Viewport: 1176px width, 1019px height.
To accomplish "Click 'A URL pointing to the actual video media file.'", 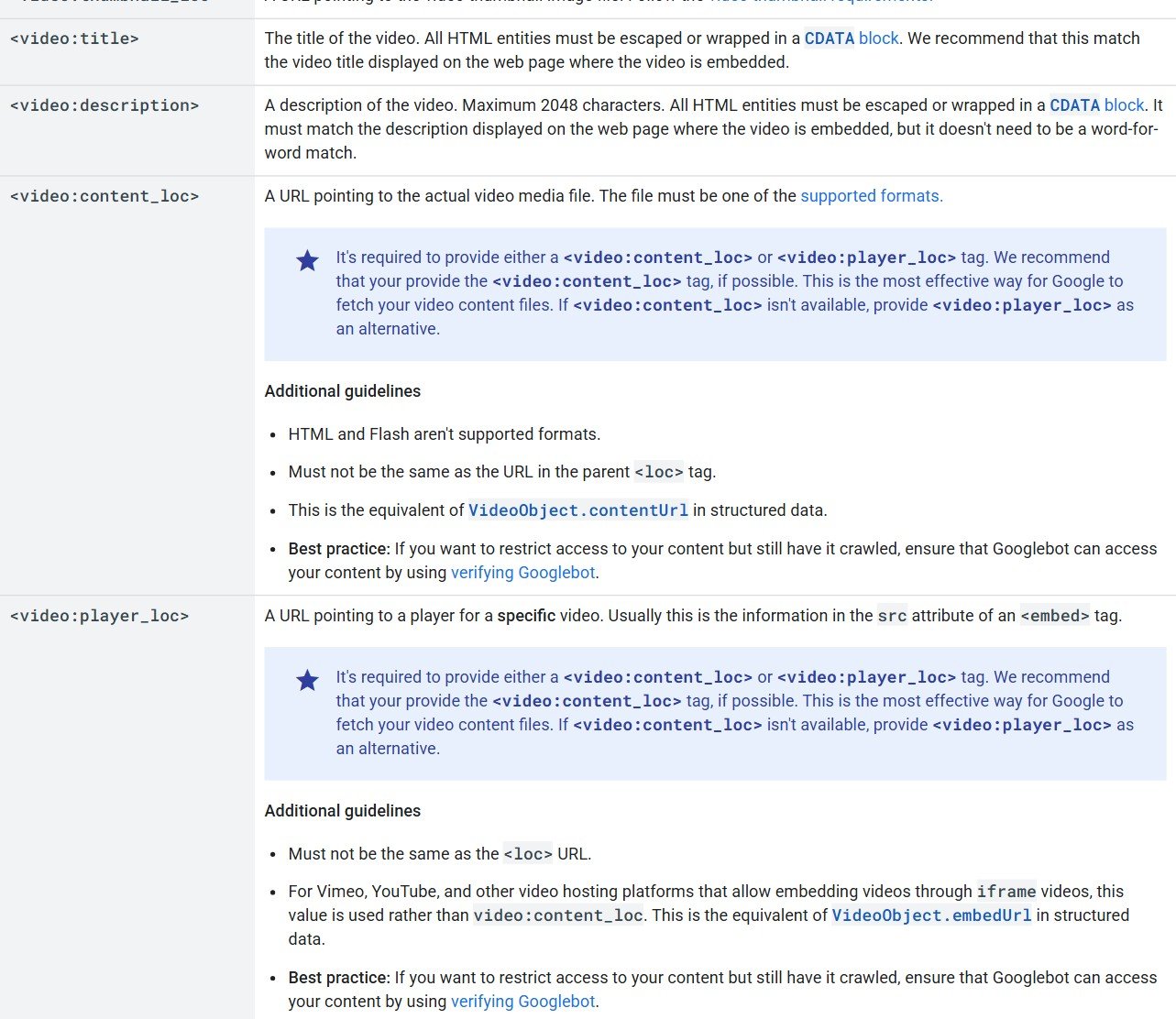I will [x=430, y=196].
